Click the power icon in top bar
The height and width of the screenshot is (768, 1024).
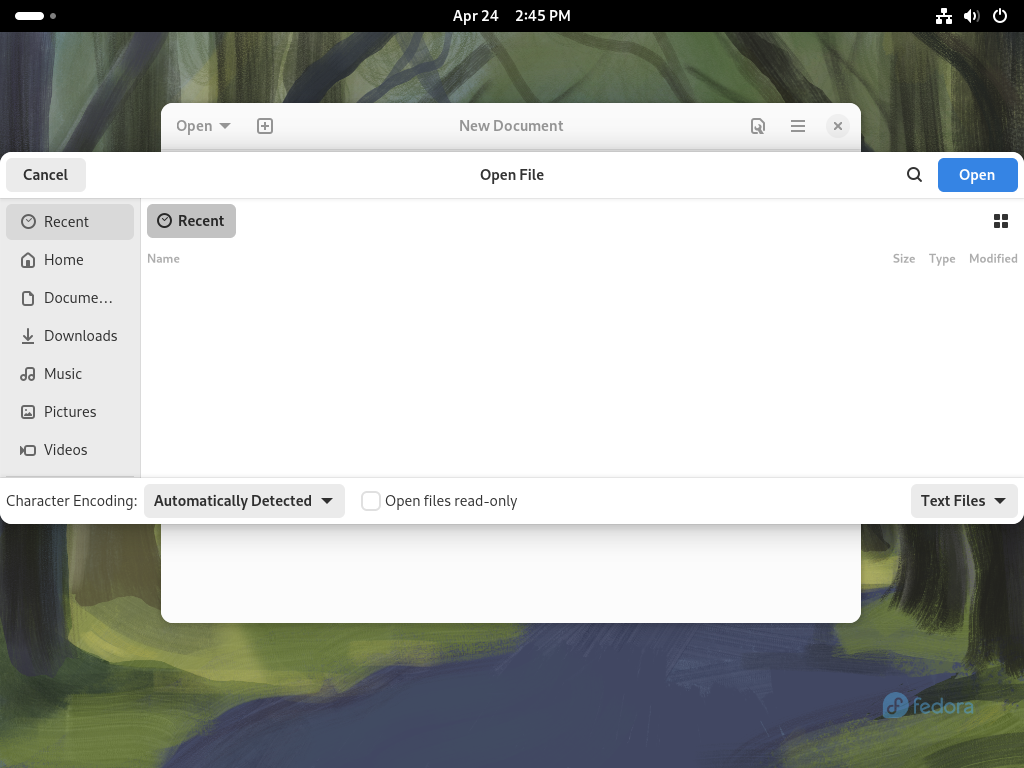[1000, 16]
